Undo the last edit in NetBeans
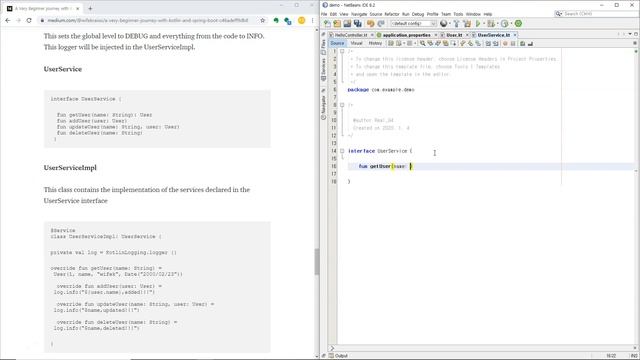The image size is (640, 360). point(371,24)
